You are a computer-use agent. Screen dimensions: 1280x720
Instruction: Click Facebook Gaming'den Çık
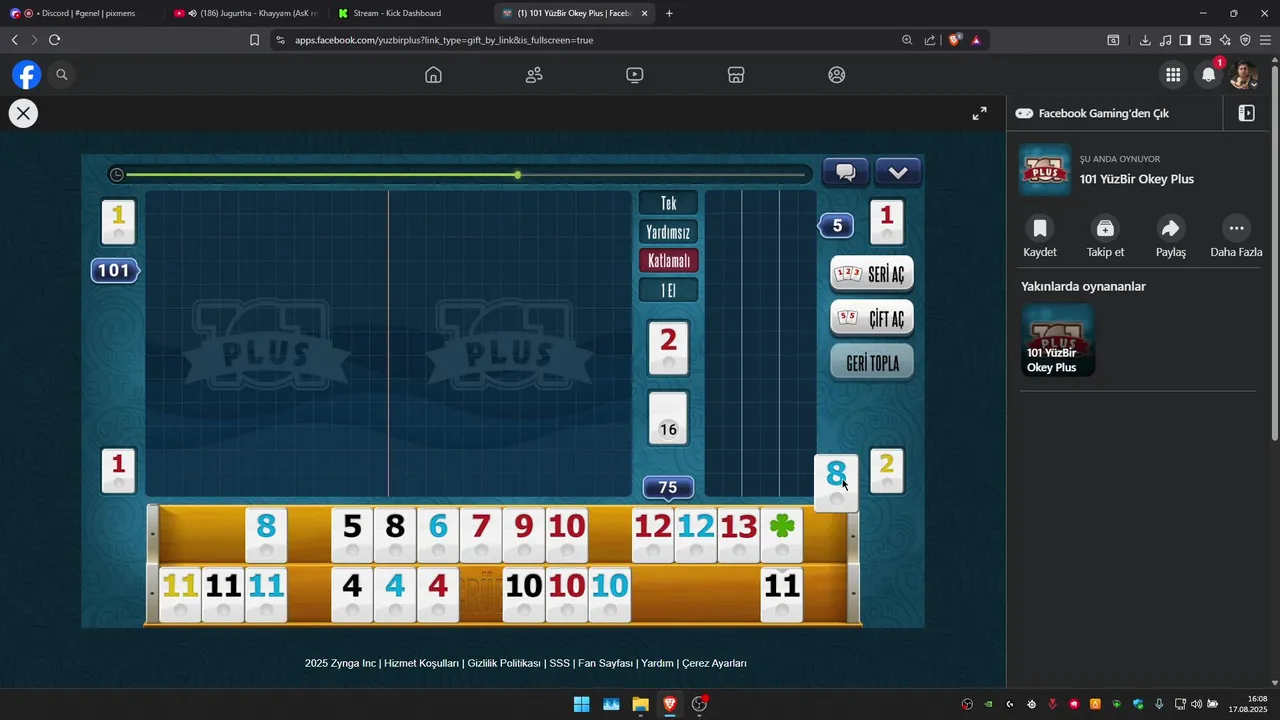point(1104,113)
